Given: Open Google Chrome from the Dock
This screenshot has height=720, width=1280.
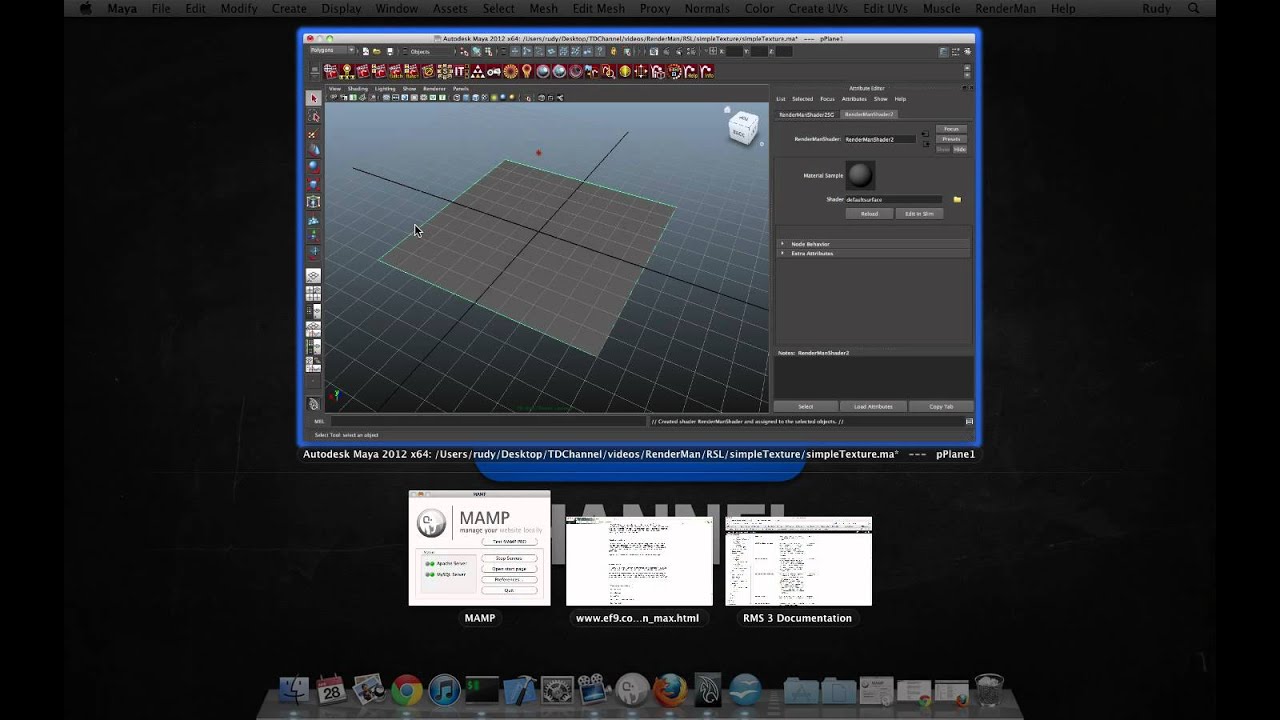Looking at the screenshot, I should click(406, 690).
